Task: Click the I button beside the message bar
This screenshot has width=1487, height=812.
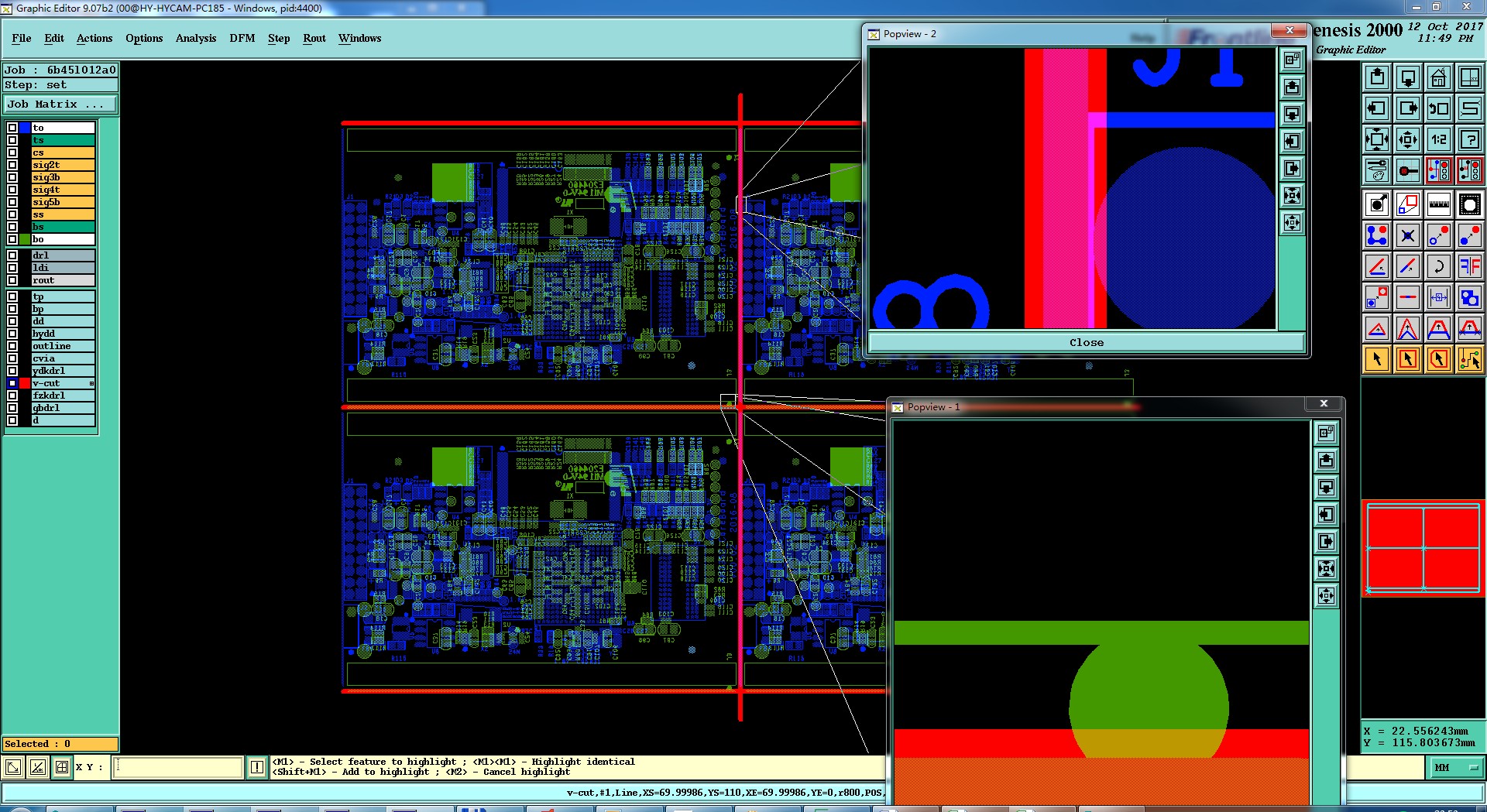Action: point(257,767)
